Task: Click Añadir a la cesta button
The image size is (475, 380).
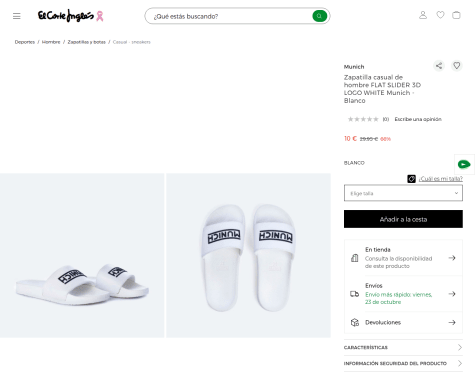Action: click(403, 219)
